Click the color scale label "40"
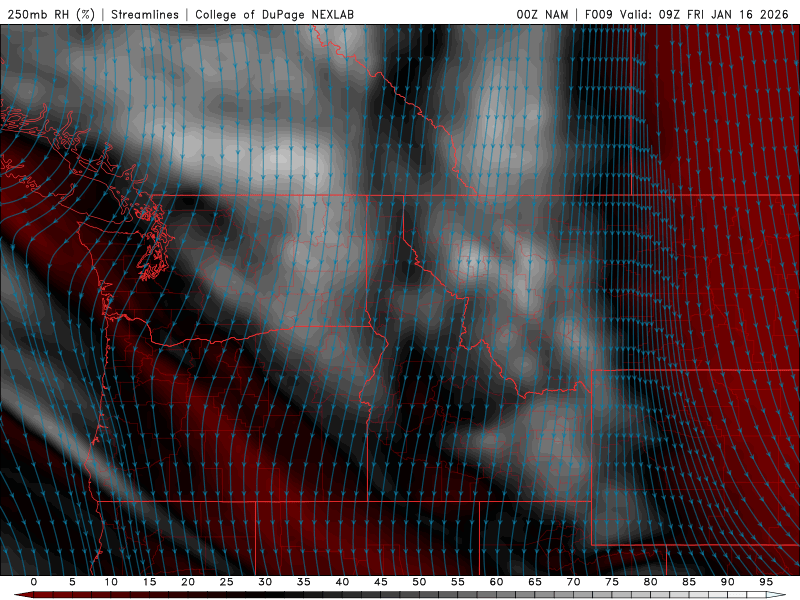This screenshot has height=600, width=800. click(x=342, y=582)
